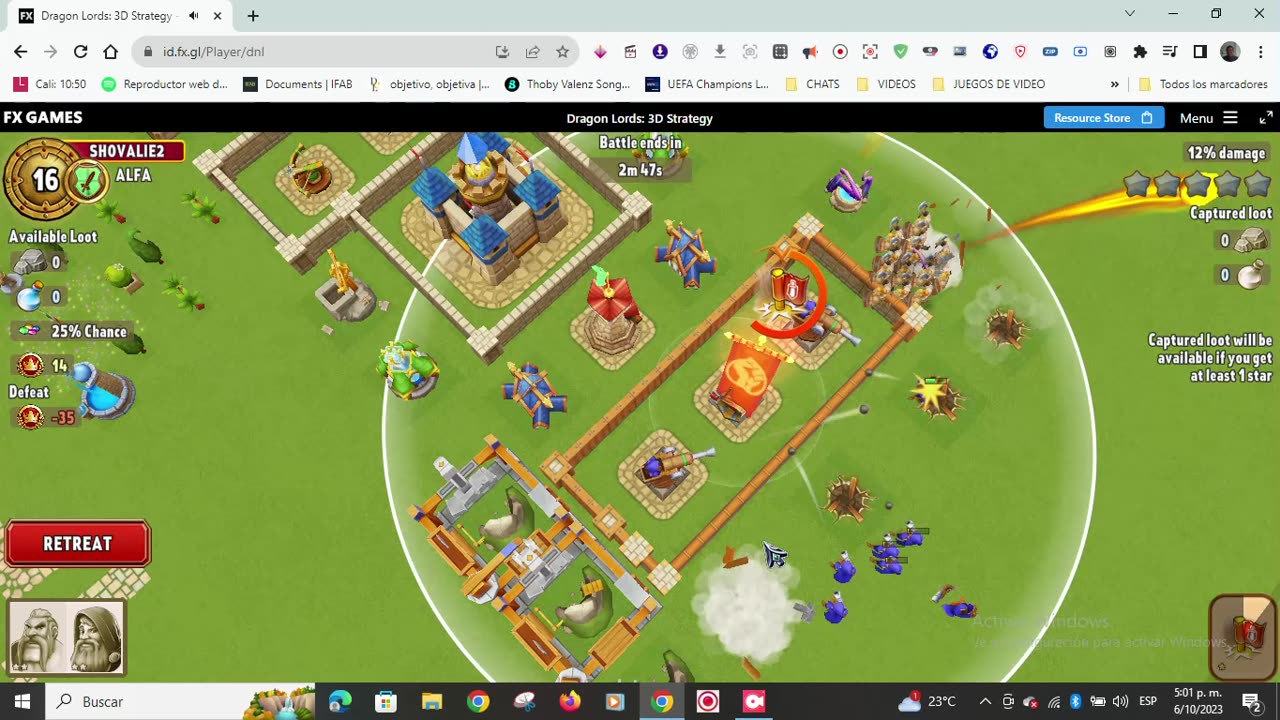Open the Reproductor web bookmark
The height and width of the screenshot is (720, 1280).
click(x=165, y=84)
